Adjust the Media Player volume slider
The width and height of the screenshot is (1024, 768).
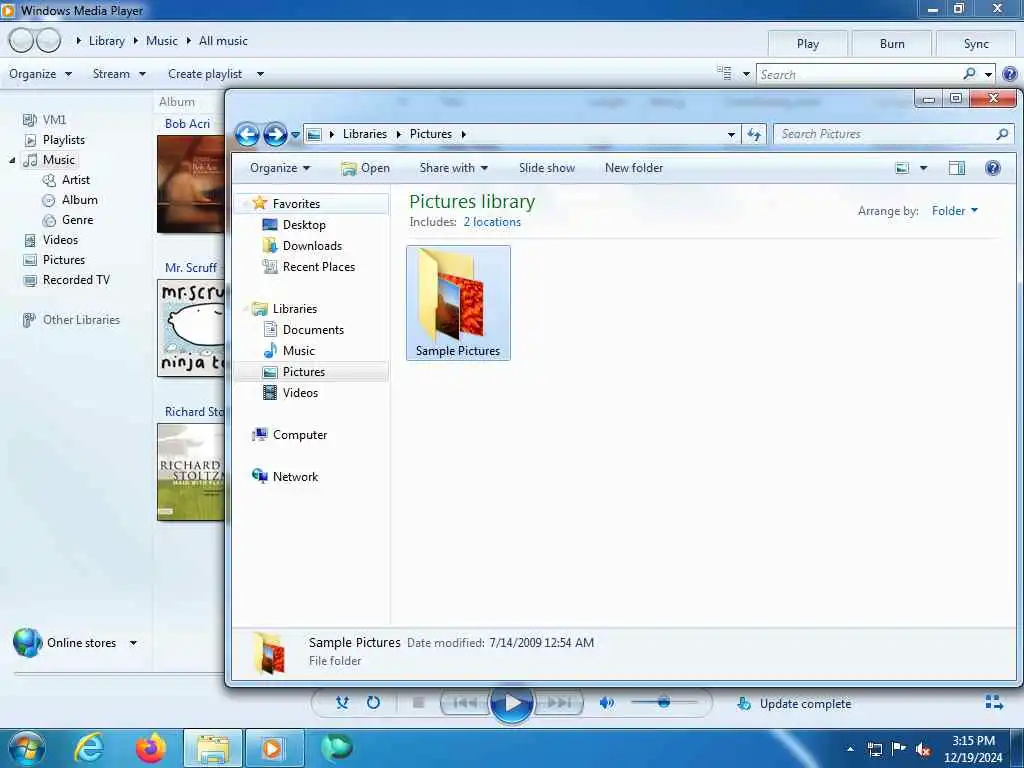(x=664, y=702)
